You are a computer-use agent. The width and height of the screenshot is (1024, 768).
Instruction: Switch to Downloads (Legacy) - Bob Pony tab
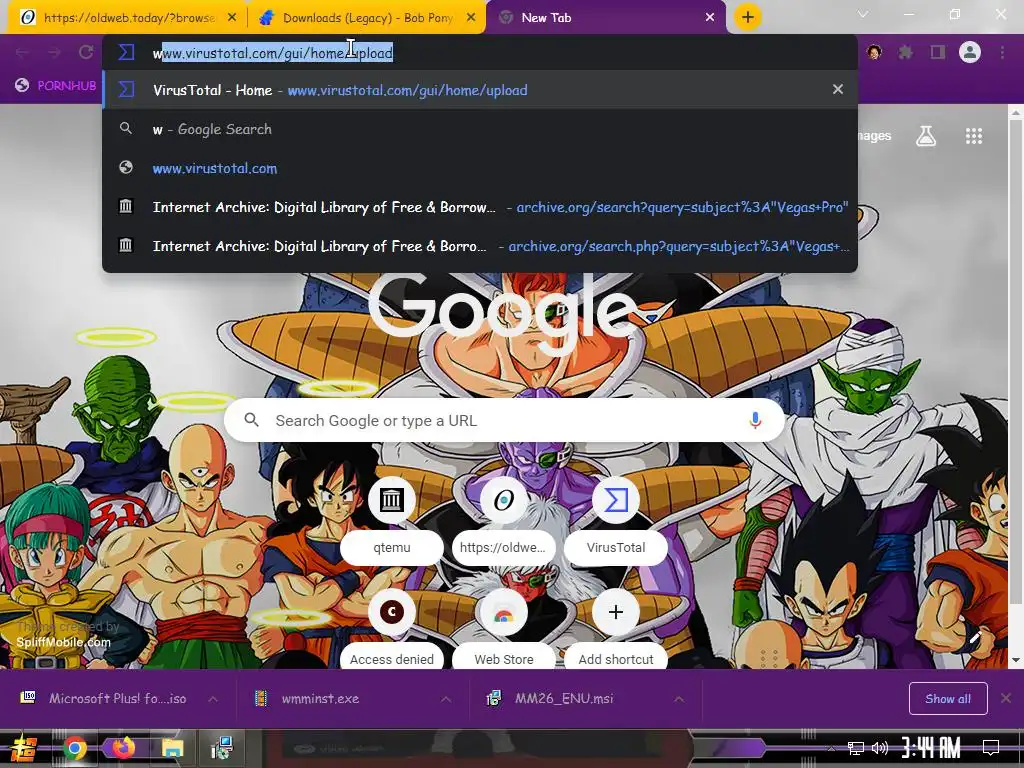point(366,18)
